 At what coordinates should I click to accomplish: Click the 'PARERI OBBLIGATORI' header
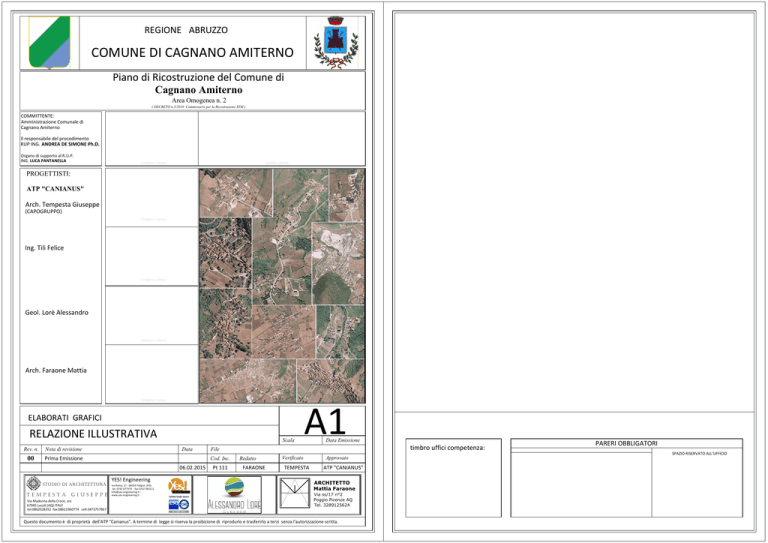coord(626,443)
